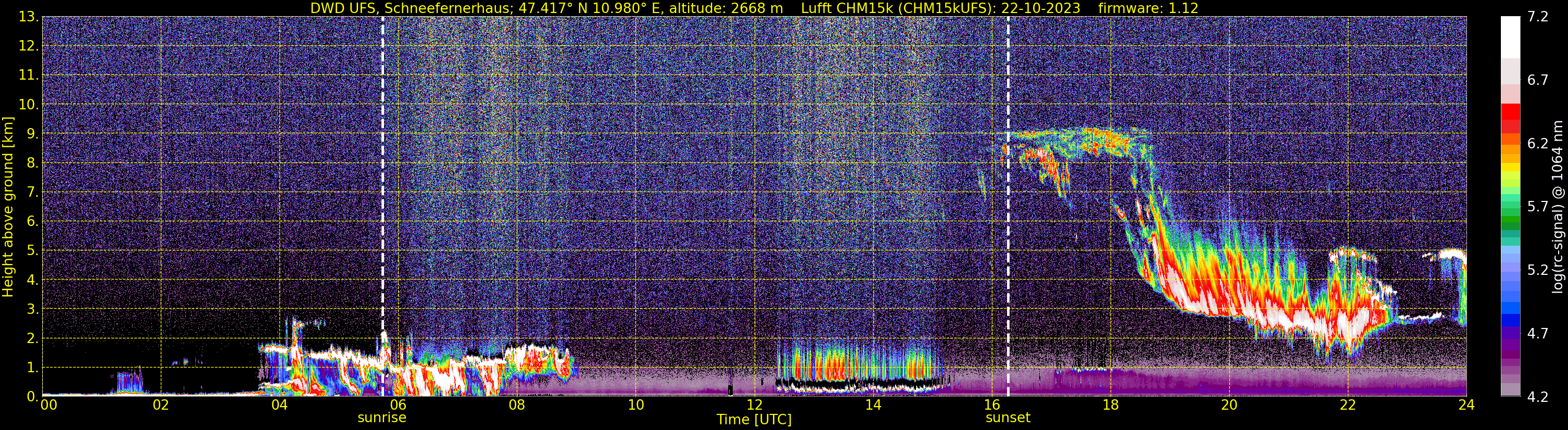Click the 4. height tick label
Screen dimensions: 1568x430
tap(32, 280)
